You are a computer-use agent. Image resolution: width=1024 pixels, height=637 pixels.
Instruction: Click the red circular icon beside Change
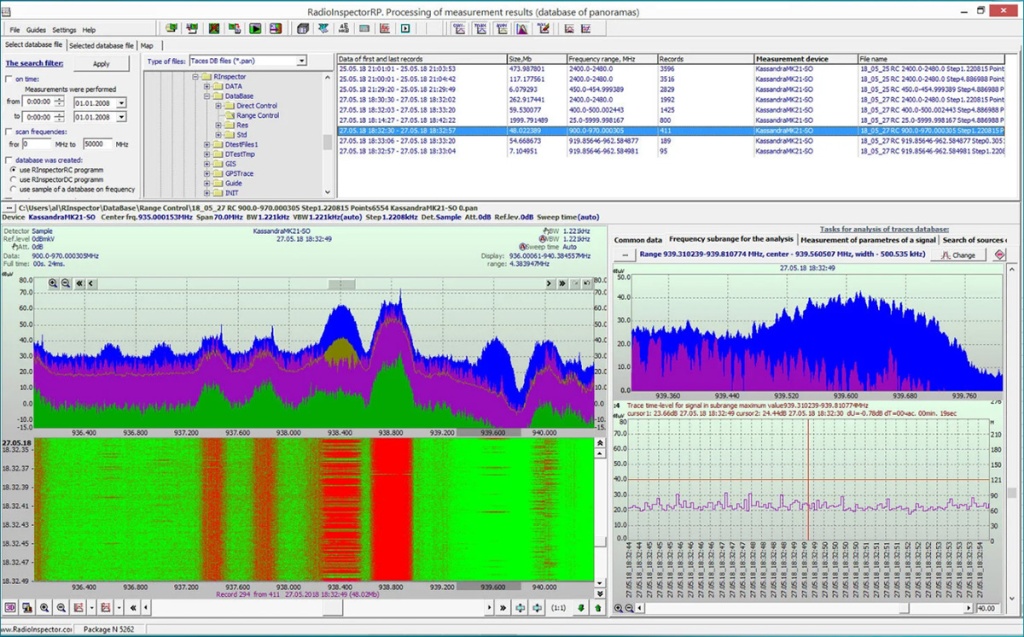[x=1001, y=255]
